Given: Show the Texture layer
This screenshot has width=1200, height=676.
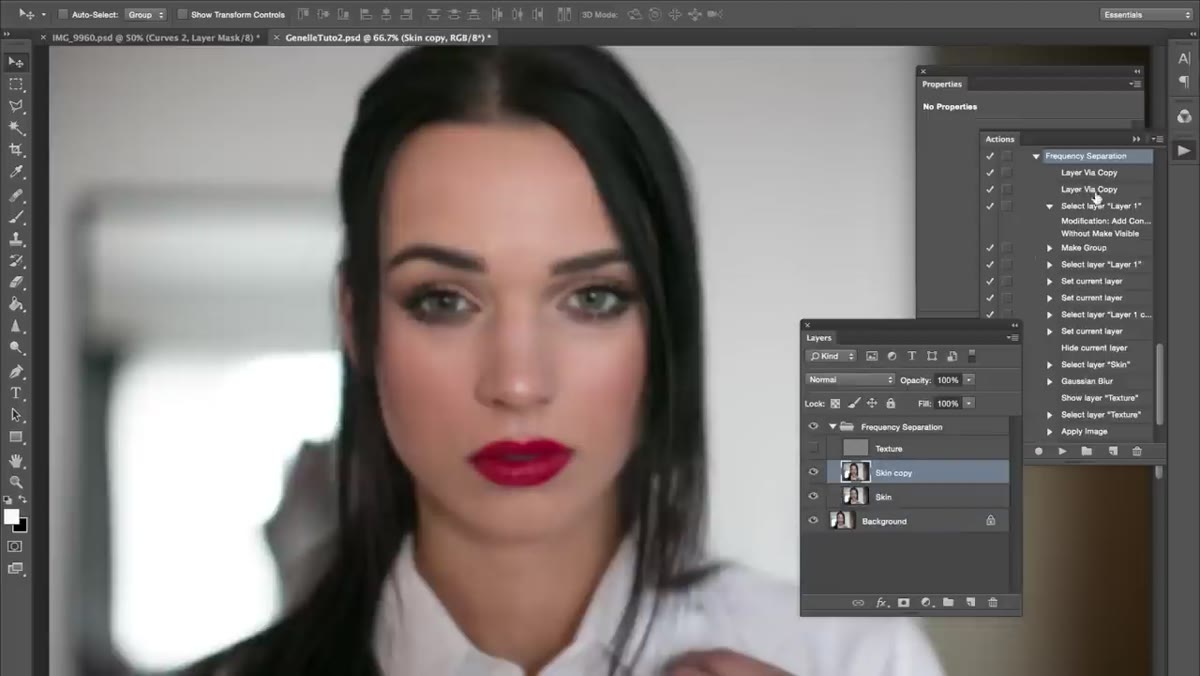Looking at the screenshot, I should click(x=813, y=448).
